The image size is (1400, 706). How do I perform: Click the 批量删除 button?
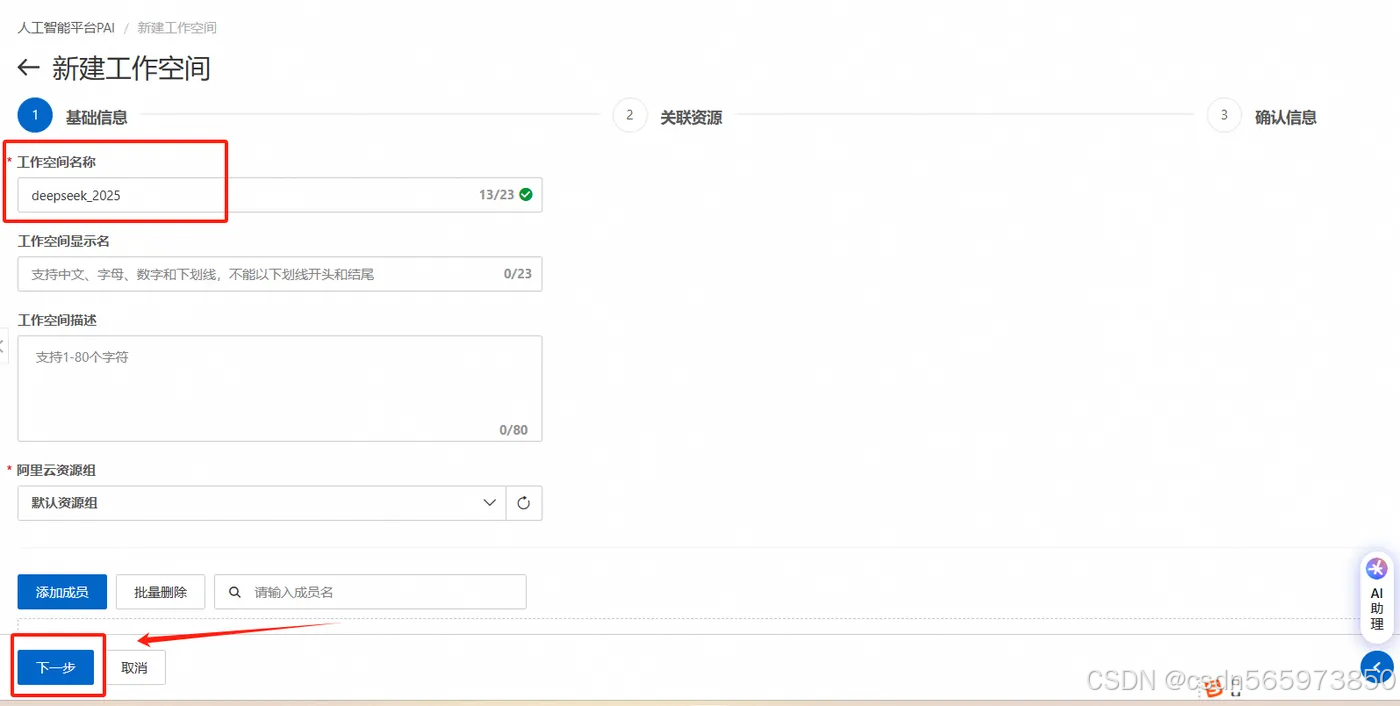pos(160,592)
